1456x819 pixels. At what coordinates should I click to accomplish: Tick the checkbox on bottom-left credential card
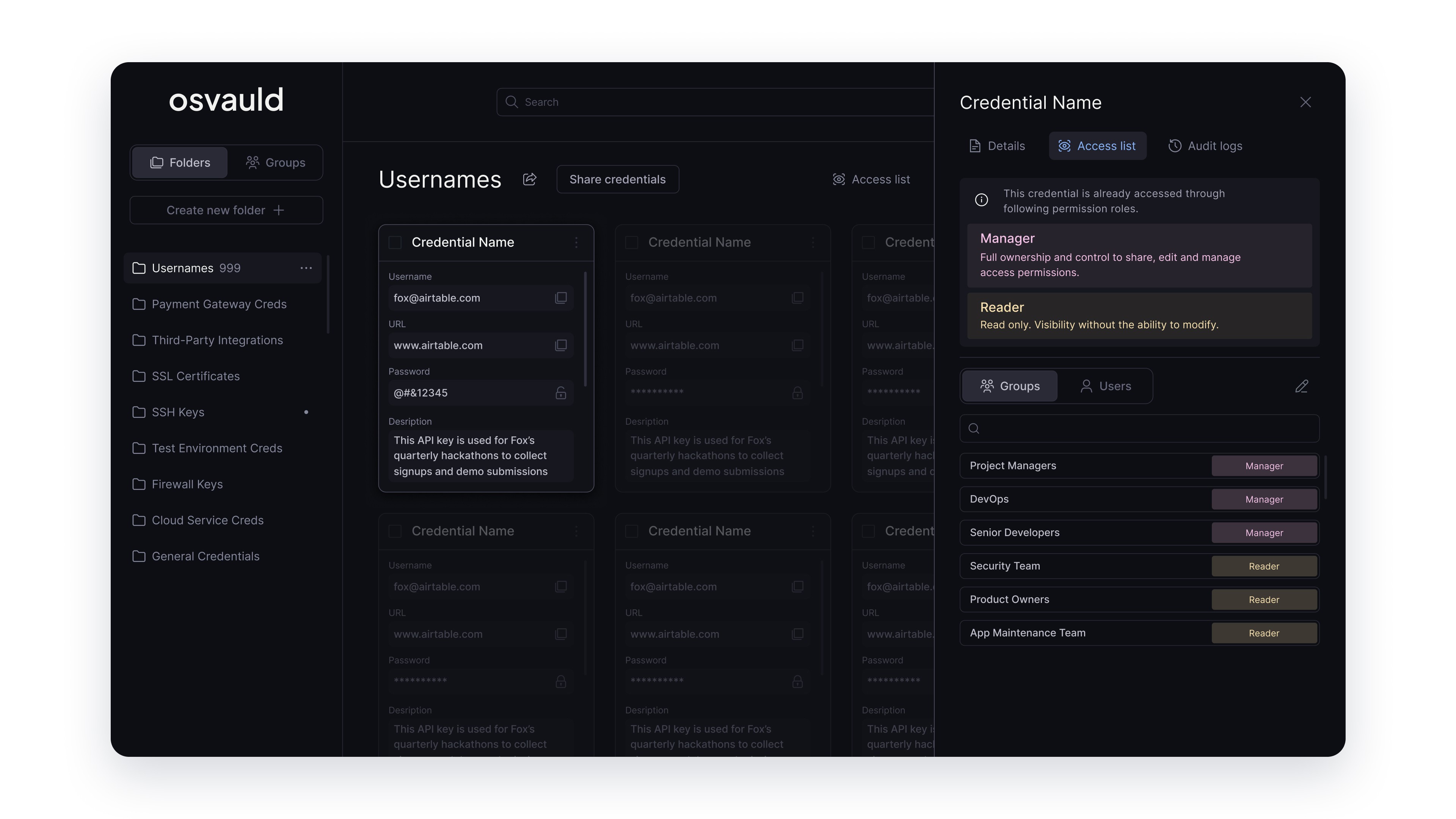click(x=395, y=531)
